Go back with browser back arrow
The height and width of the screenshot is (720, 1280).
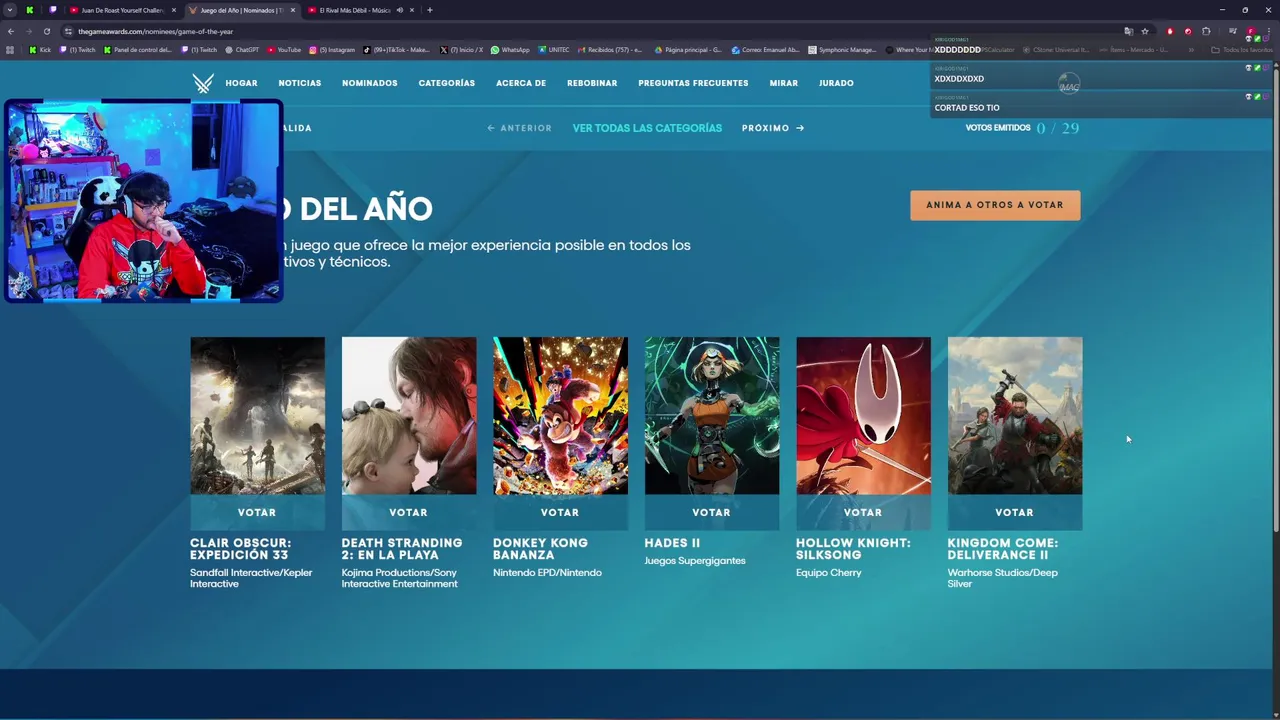(x=10, y=31)
